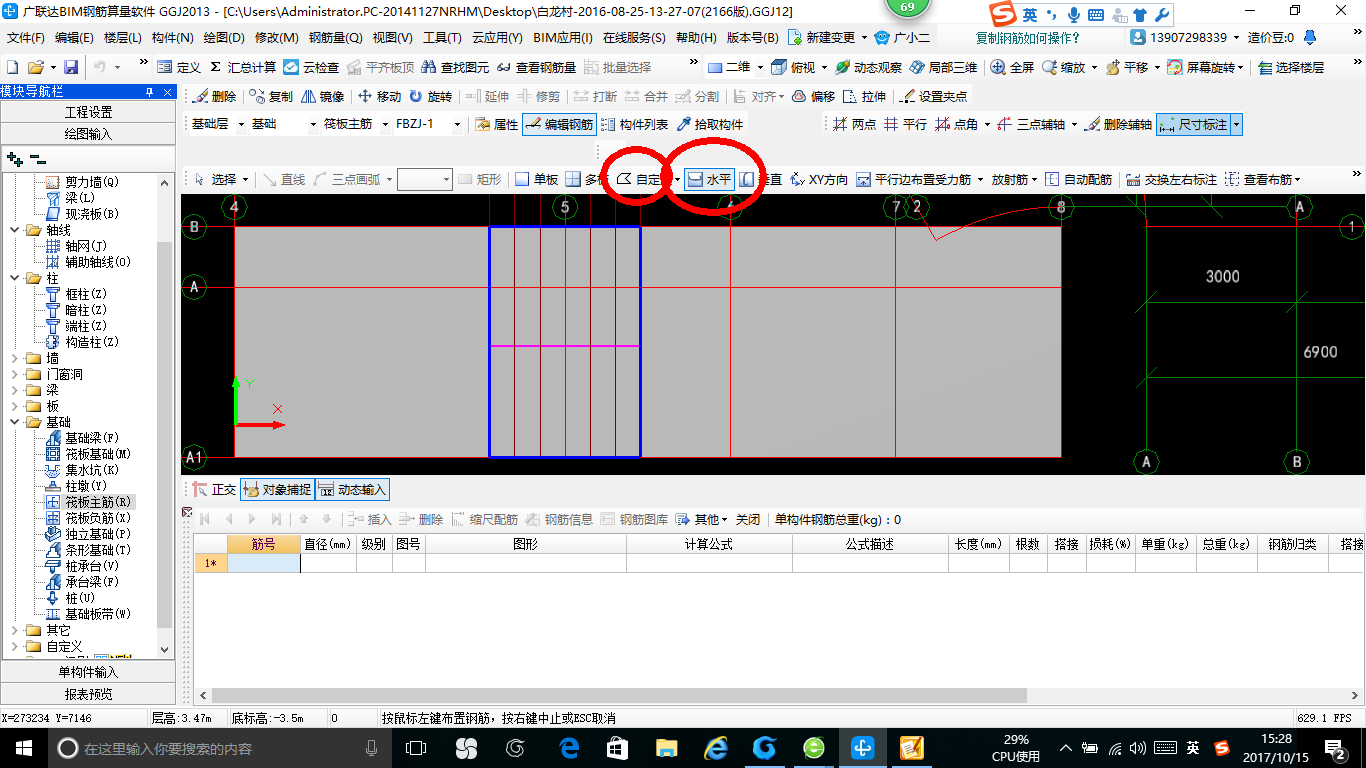Viewport: 1366px width, 768px height.
Task: Click the 平行 parallel axis tool
Action: coord(905,125)
